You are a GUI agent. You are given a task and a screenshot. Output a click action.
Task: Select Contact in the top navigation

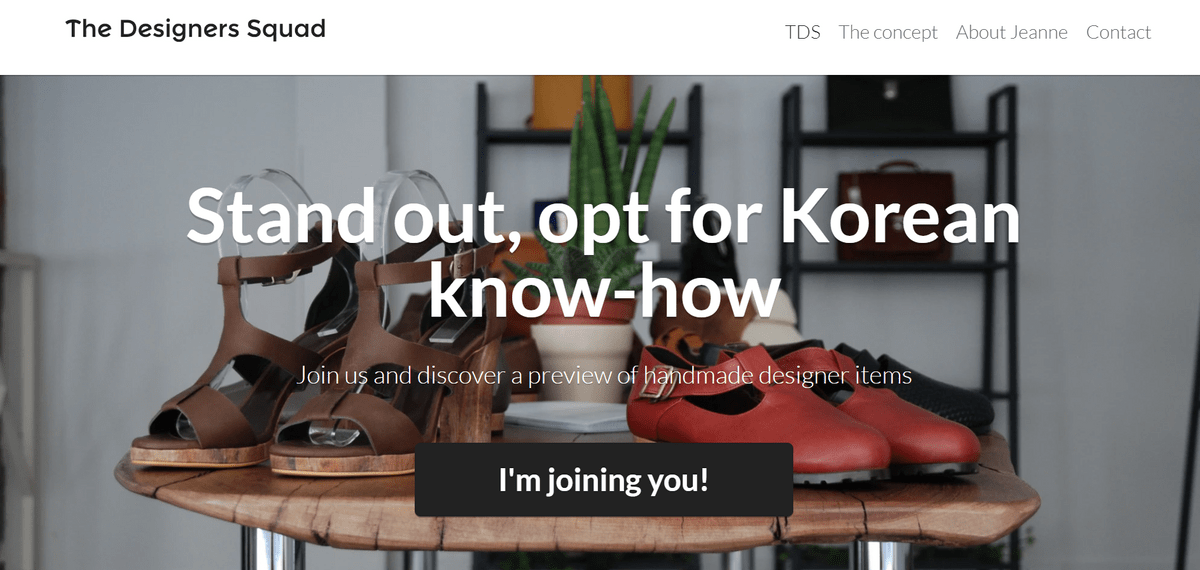[x=1118, y=32]
